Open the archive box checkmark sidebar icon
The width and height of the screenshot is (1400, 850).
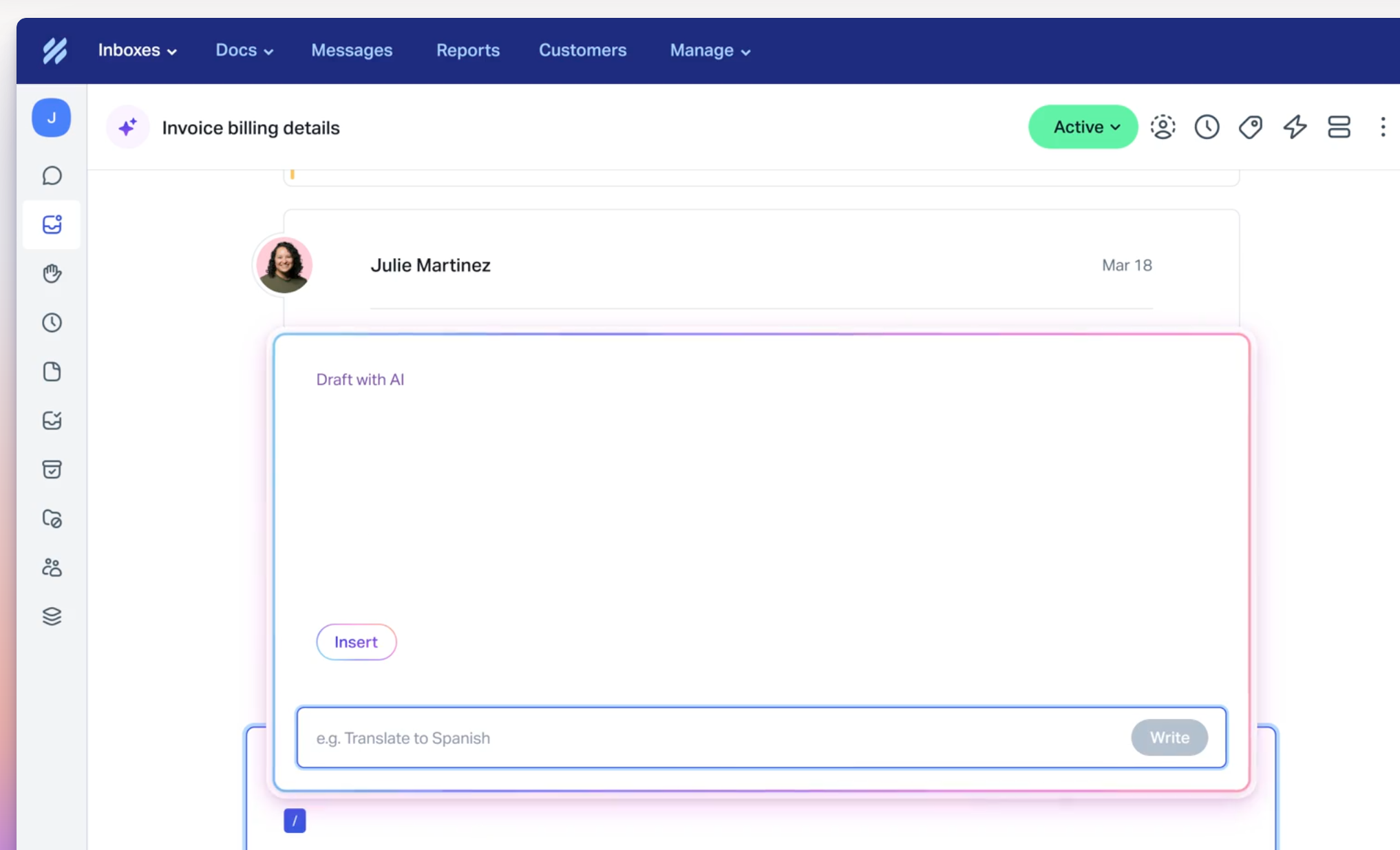click(x=52, y=469)
